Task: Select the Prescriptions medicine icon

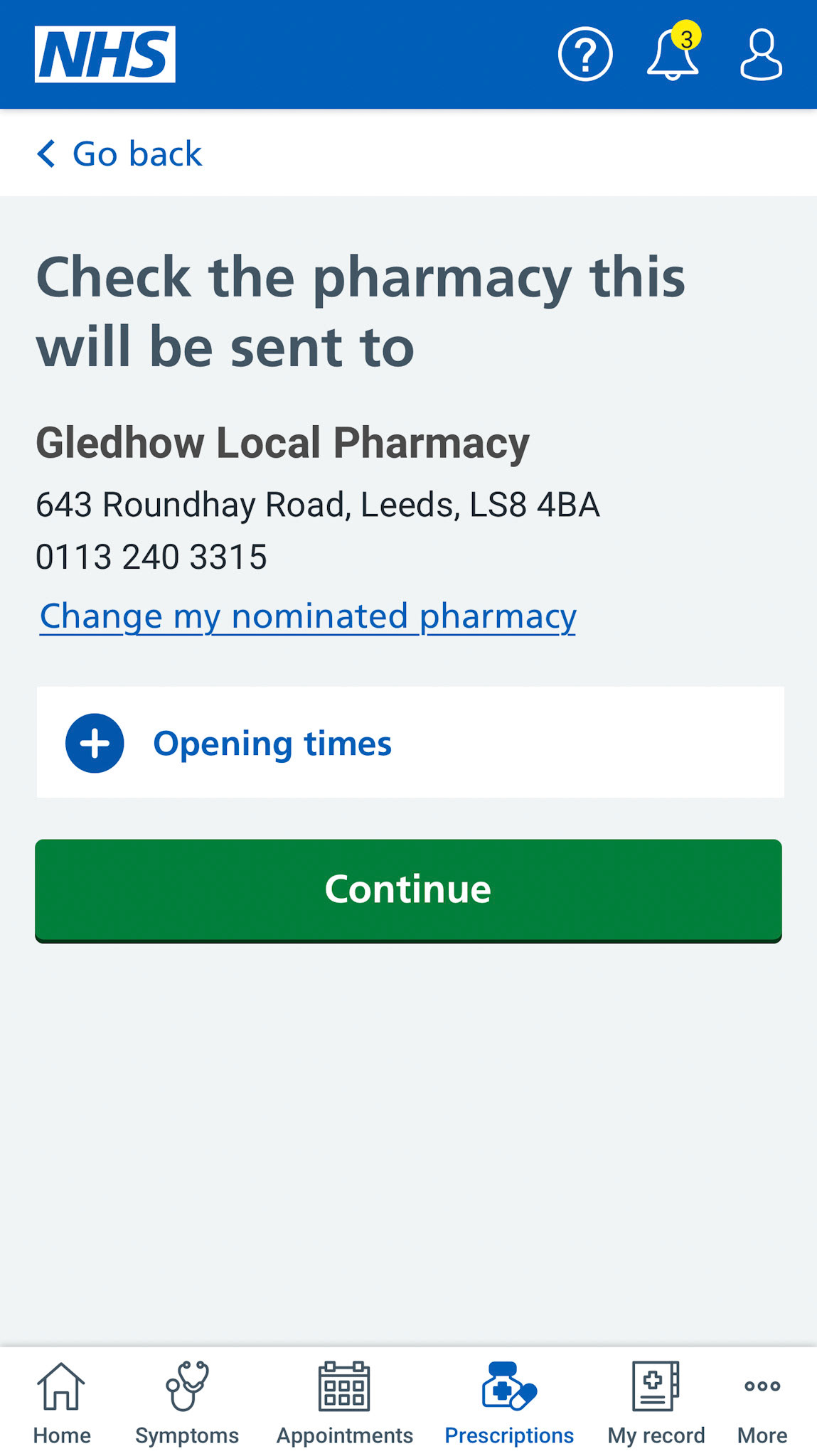Action: [x=509, y=1386]
